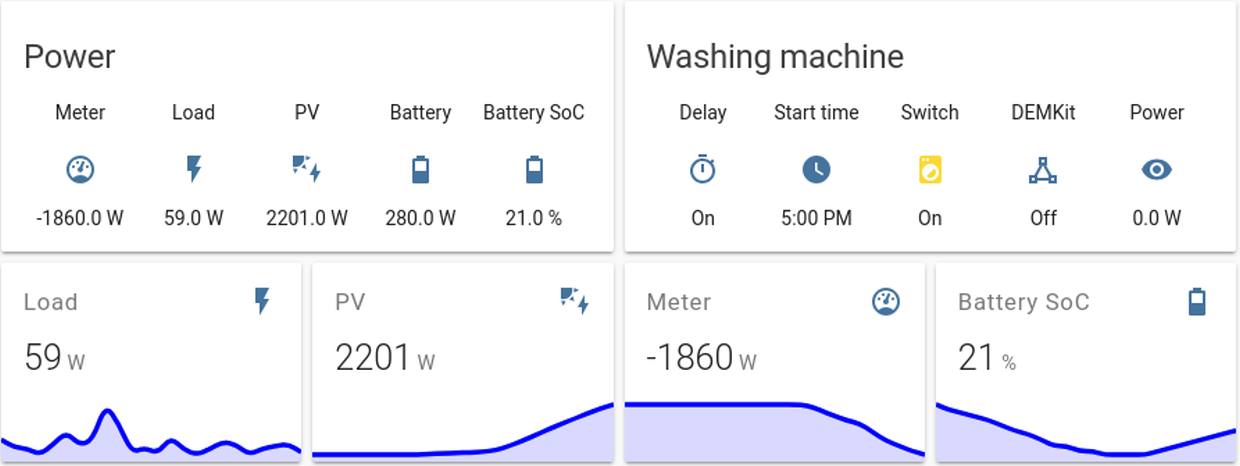Open the Battery SoC icon showing 21.0 %
Screen dimensions: 1240x466
point(534,170)
